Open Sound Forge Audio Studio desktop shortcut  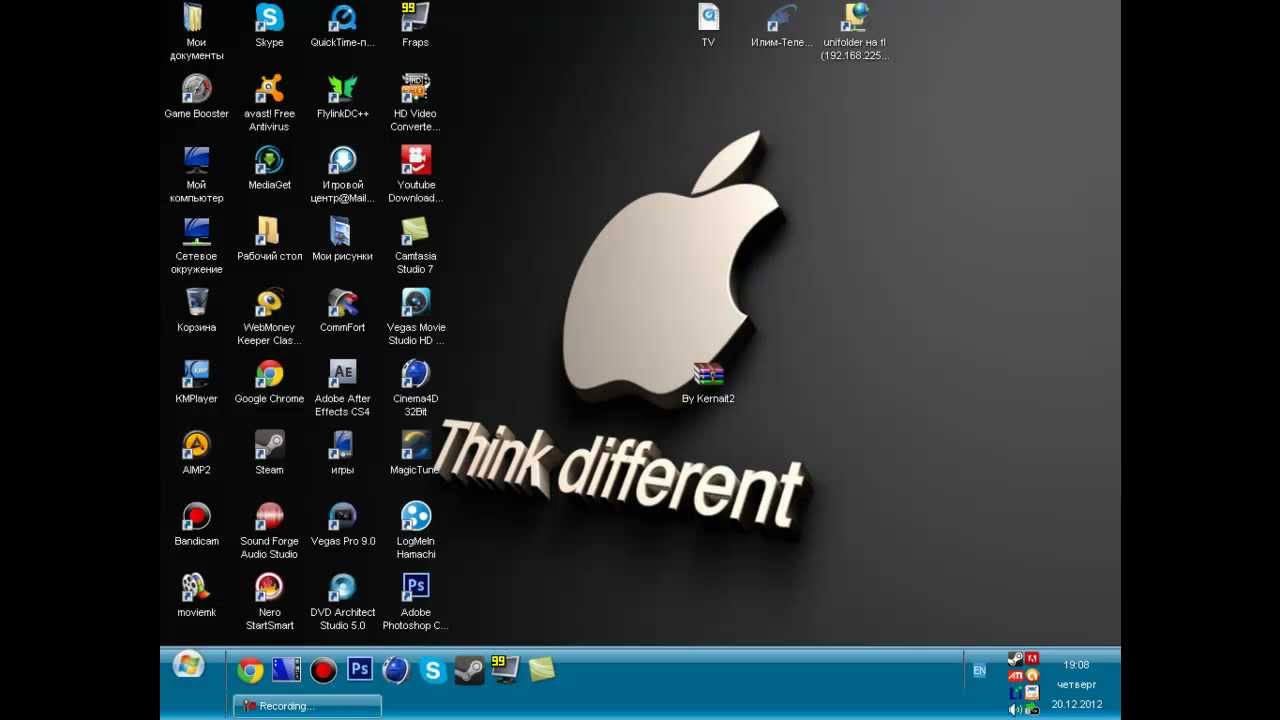(x=269, y=529)
